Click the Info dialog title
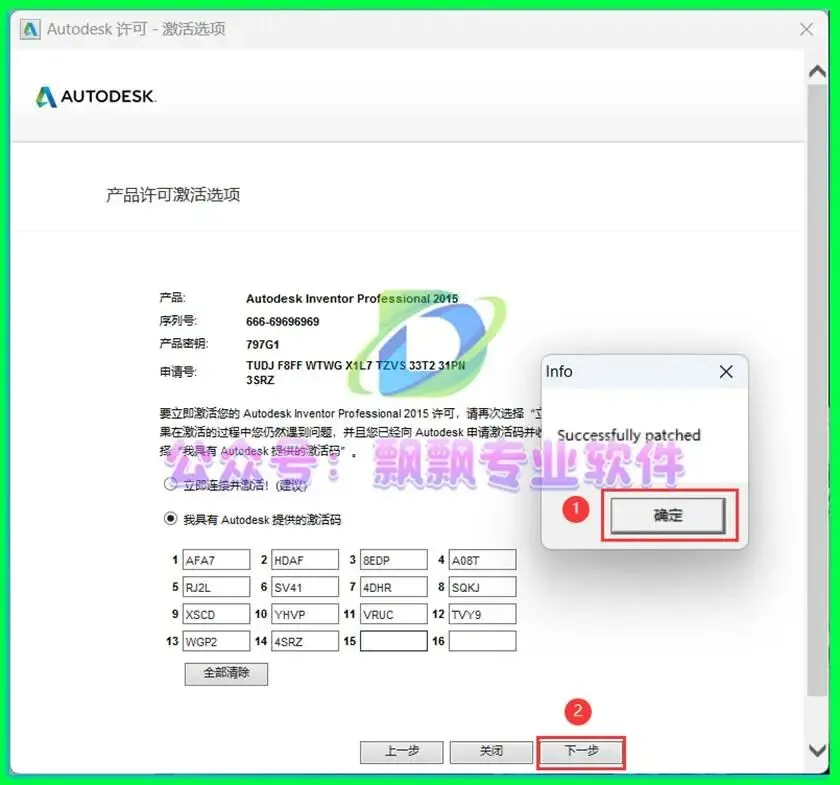Image resolution: width=840 pixels, height=785 pixels. 559,371
